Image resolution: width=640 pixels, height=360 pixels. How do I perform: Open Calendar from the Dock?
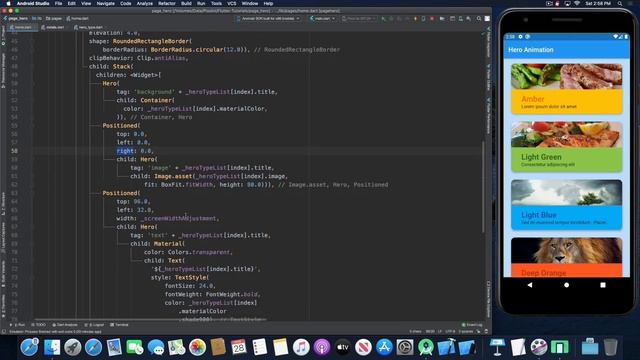[239, 347]
